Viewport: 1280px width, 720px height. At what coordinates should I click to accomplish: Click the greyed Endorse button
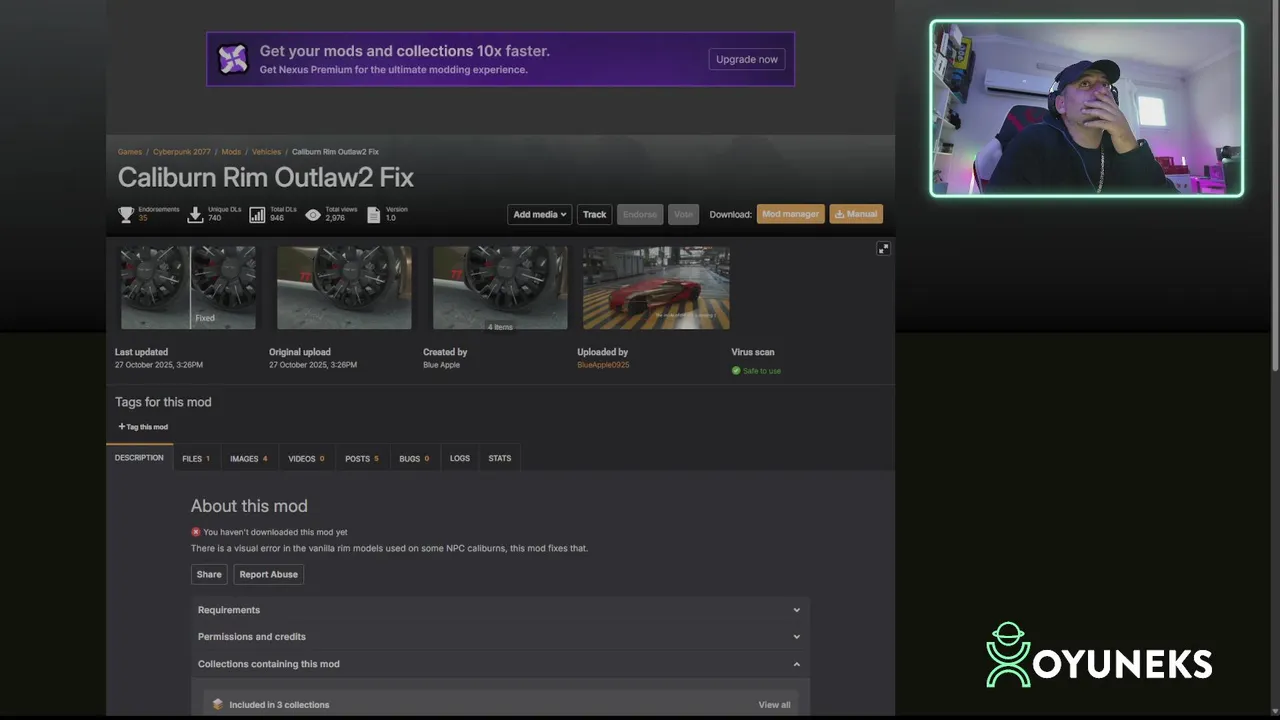pos(640,214)
